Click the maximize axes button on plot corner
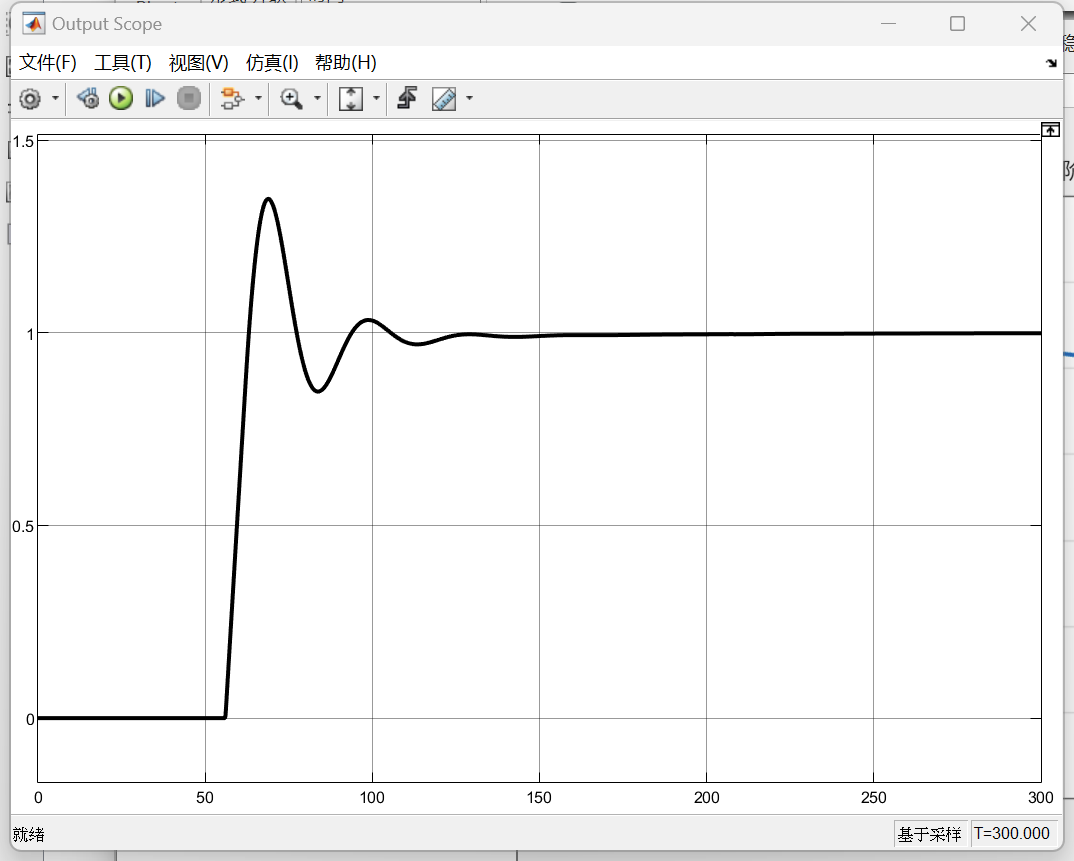 1050,130
